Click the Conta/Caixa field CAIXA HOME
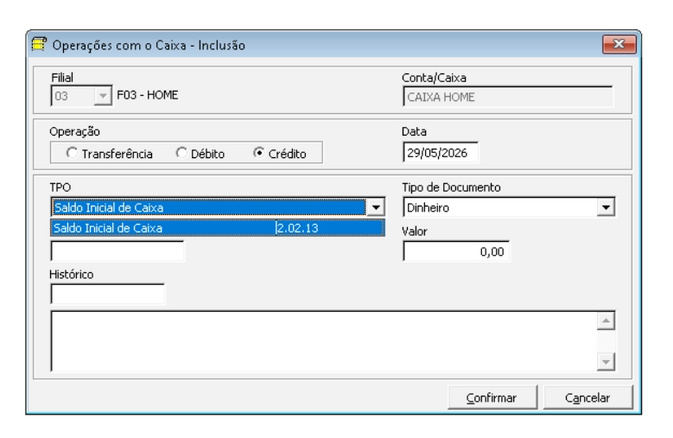673x438 pixels. (508, 97)
